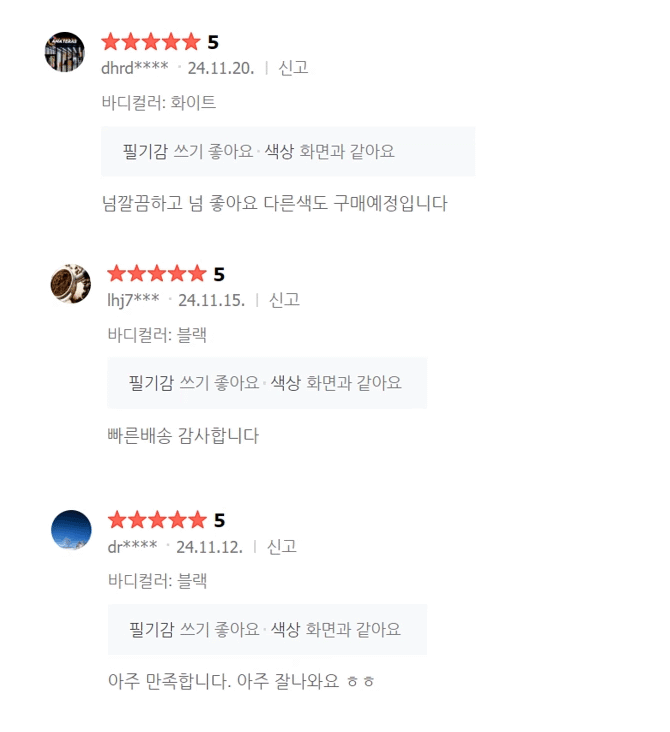Click review text '넘깔끔하고 넘 좋아요'
Viewport: 670px width, 732px height.
tap(274, 203)
